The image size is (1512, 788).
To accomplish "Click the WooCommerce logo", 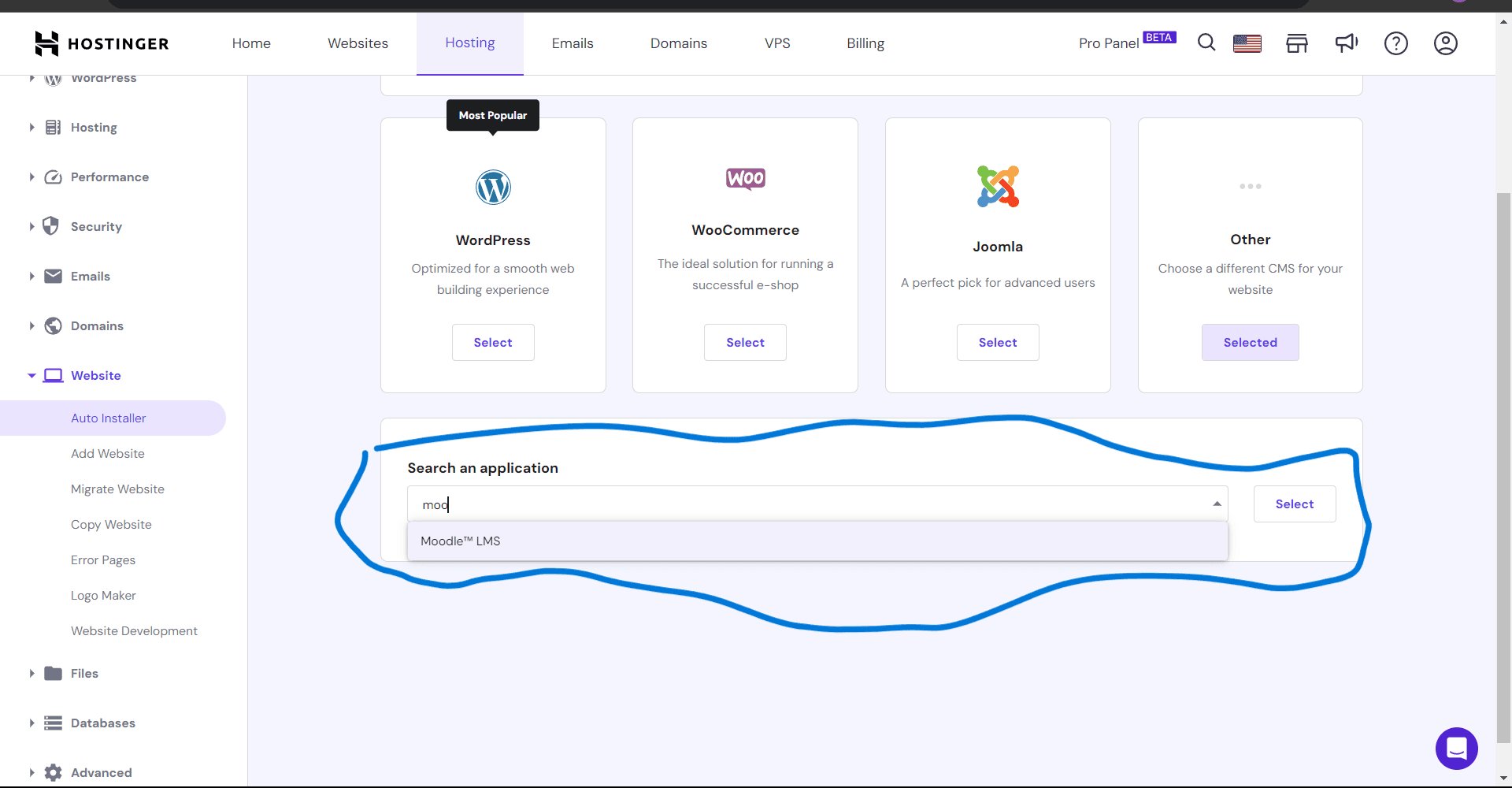I will point(745,178).
